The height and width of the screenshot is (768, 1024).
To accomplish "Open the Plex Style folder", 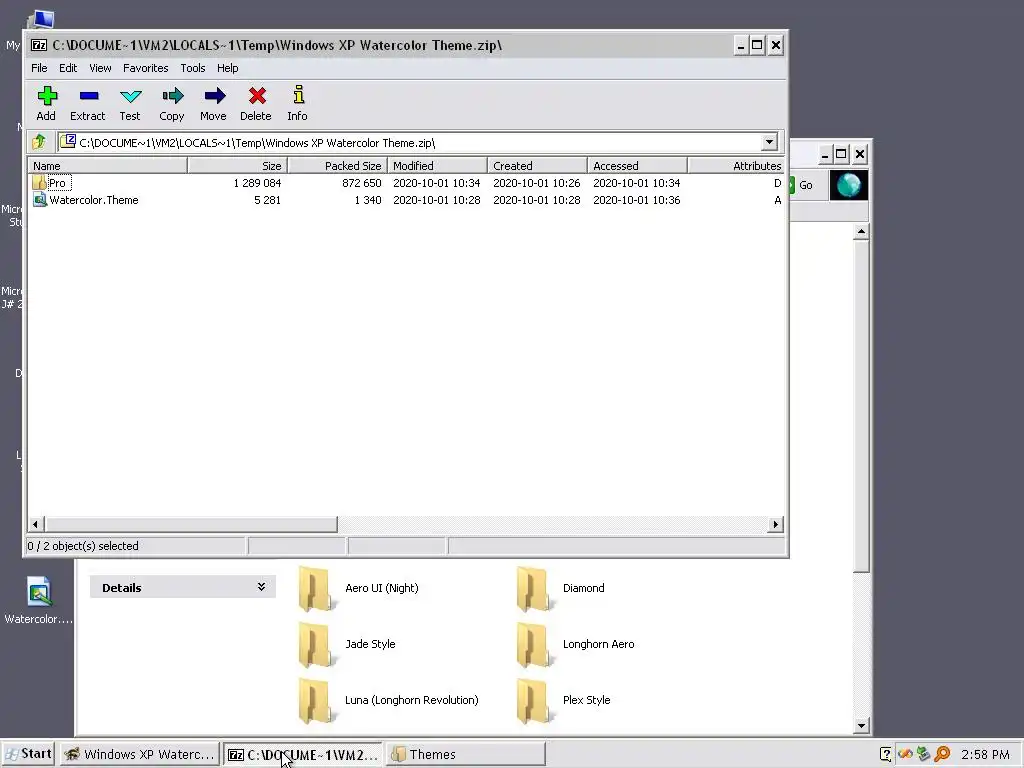I will (534, 701).
